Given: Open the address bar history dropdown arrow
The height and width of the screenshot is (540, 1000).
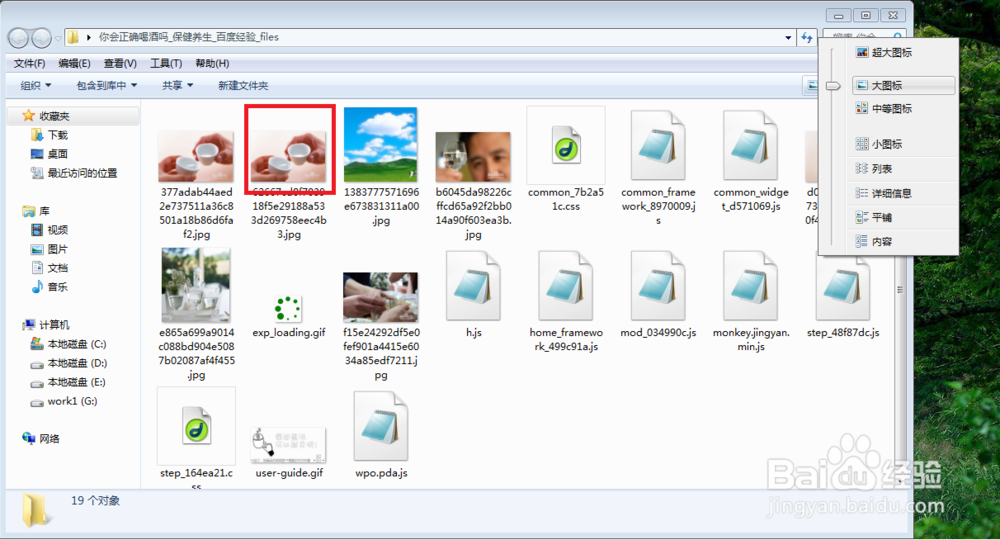Looking at the screenshot, I should (788, 38).
